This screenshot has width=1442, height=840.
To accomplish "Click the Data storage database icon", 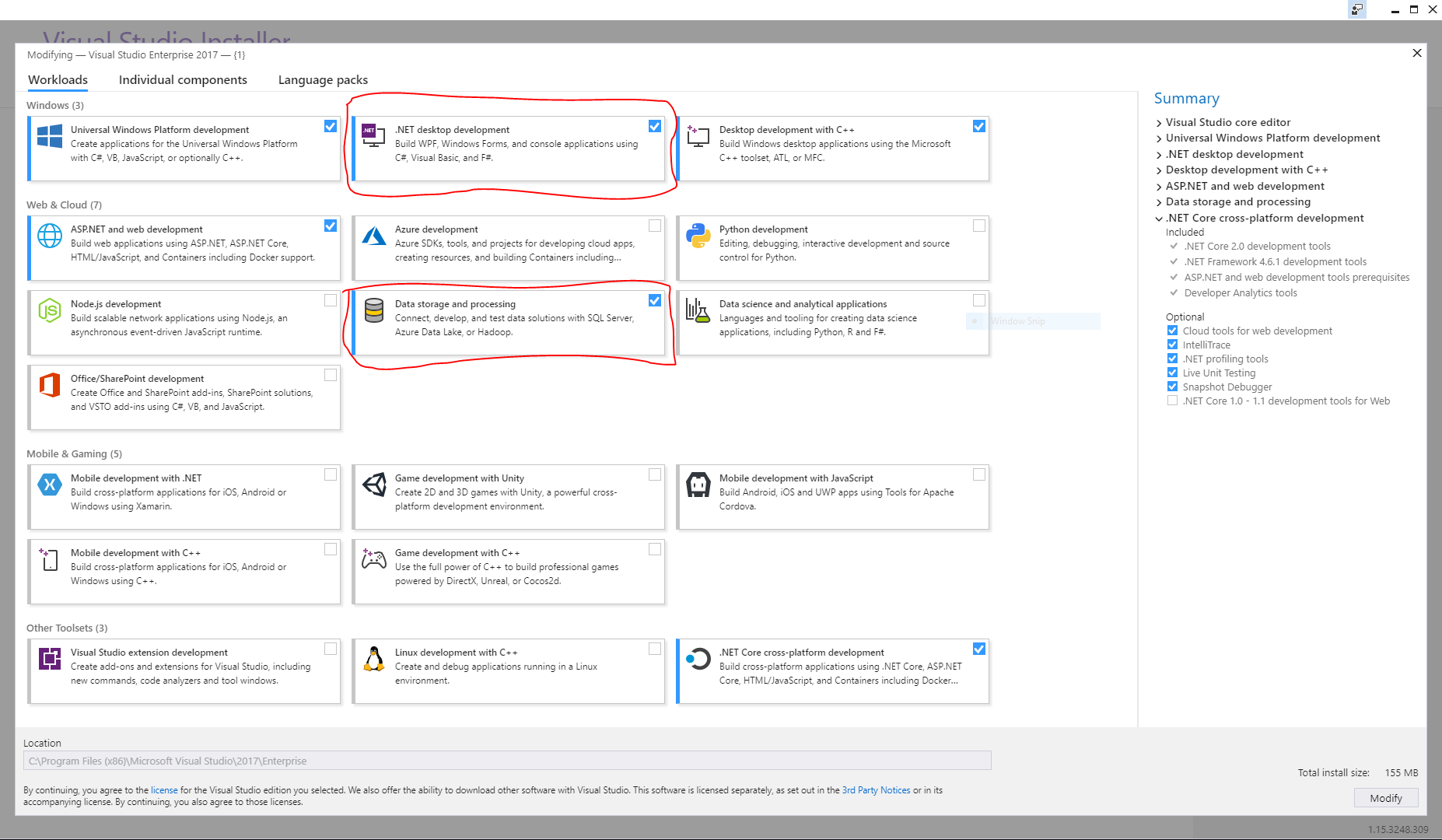I will pos(374,310).
